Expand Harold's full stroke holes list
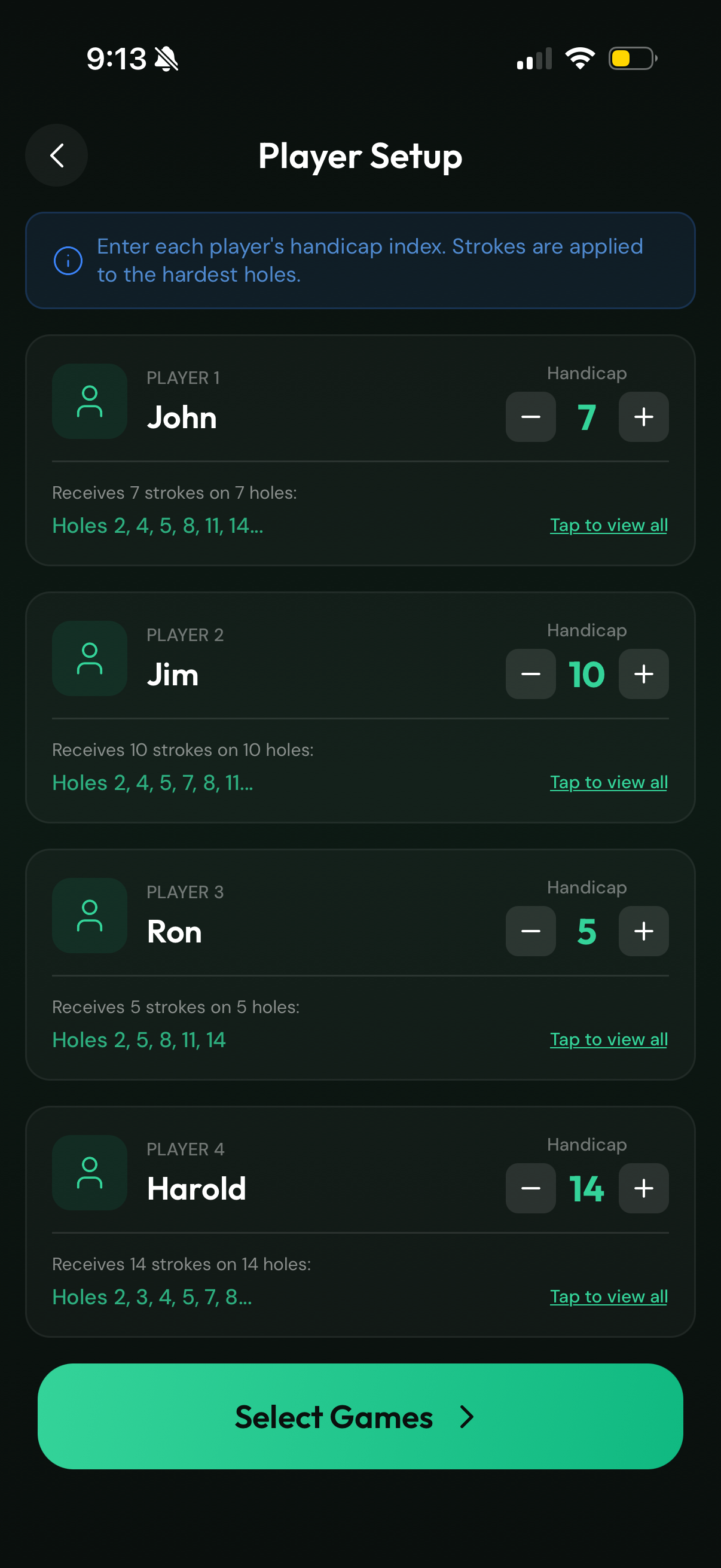Viewport: 721px width, 1568px height. pyautogui.click(x=609, y=1297)
